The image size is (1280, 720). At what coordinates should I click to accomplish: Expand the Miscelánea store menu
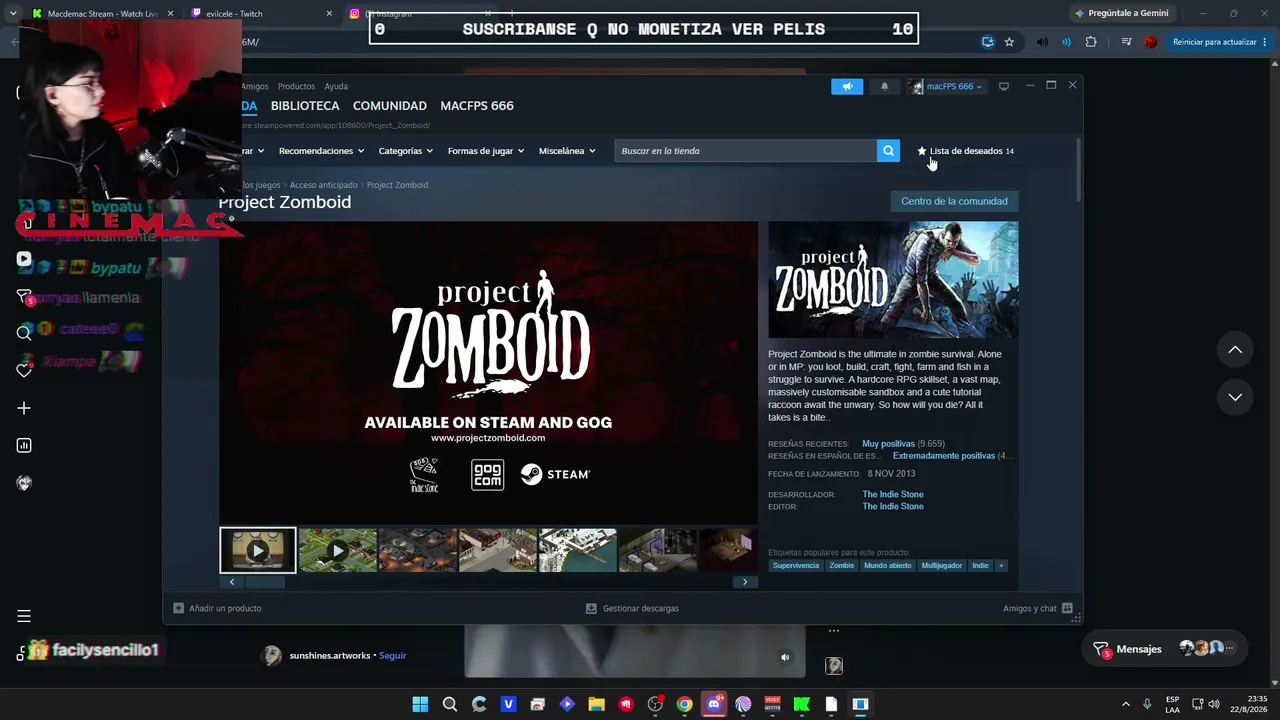[x=567, y=151]
